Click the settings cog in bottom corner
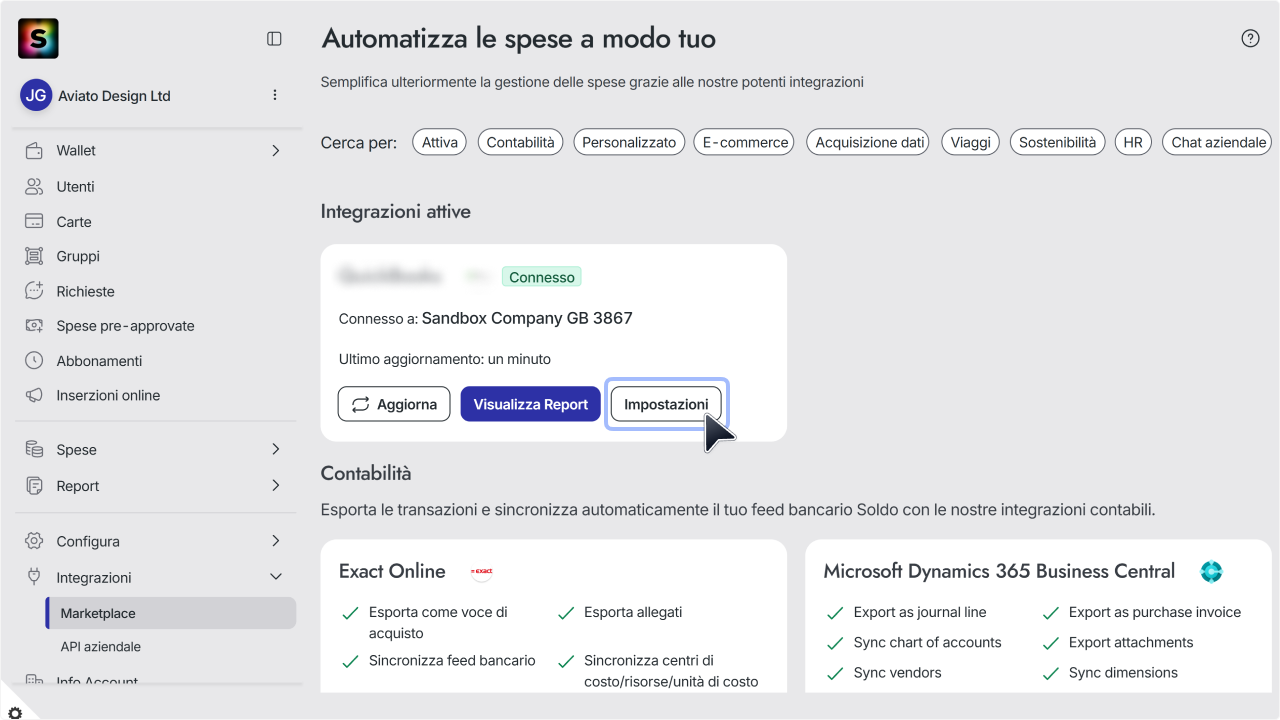Screen dimensions: 1280x720 [15, 712]
